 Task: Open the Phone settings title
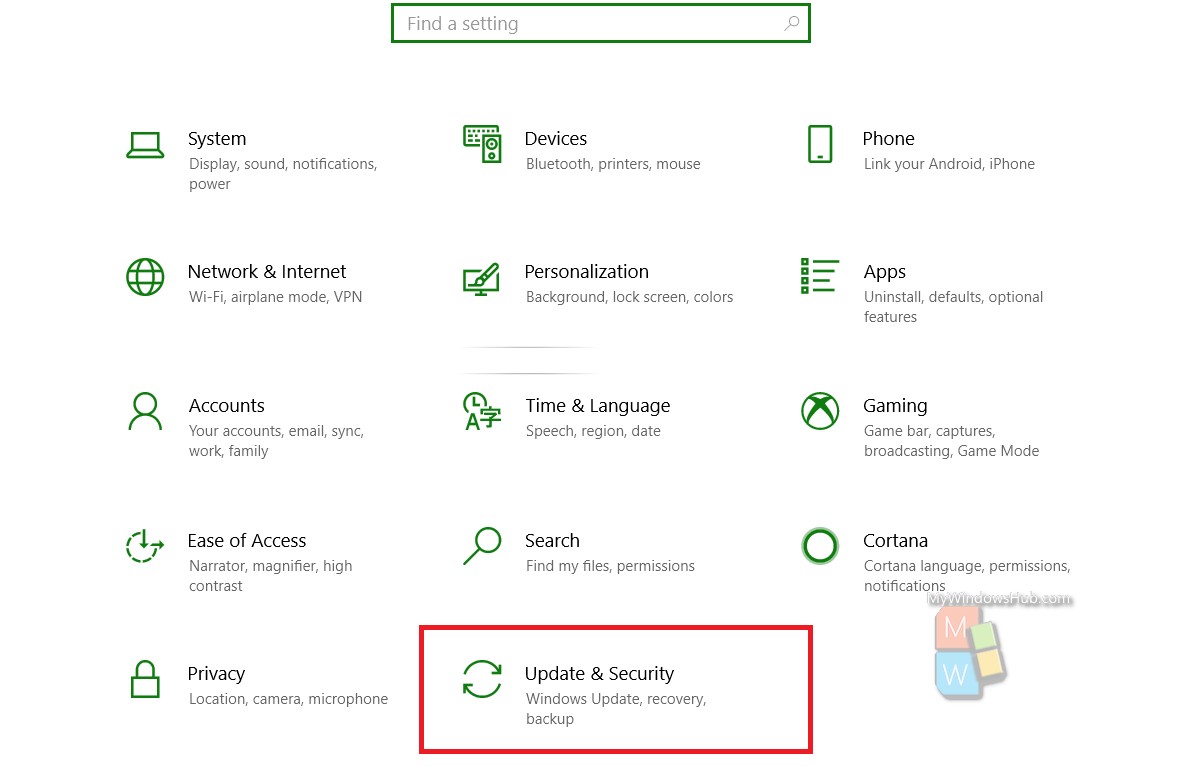click(888, 139)
